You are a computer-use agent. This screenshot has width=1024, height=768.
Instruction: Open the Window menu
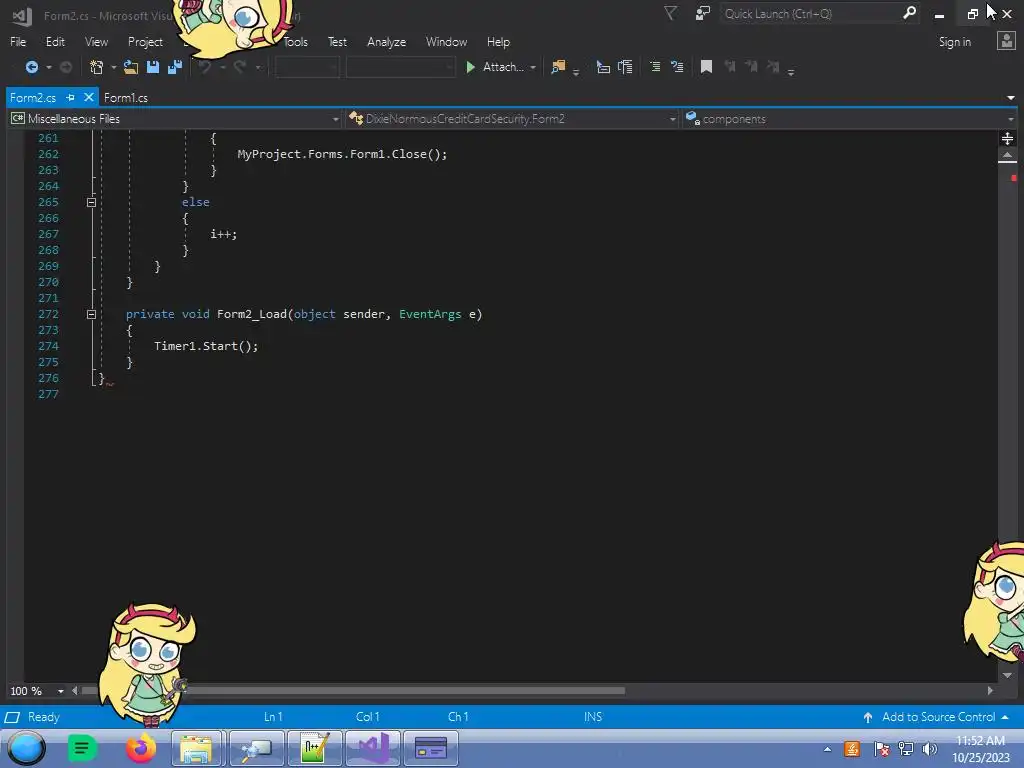[447, 42]
